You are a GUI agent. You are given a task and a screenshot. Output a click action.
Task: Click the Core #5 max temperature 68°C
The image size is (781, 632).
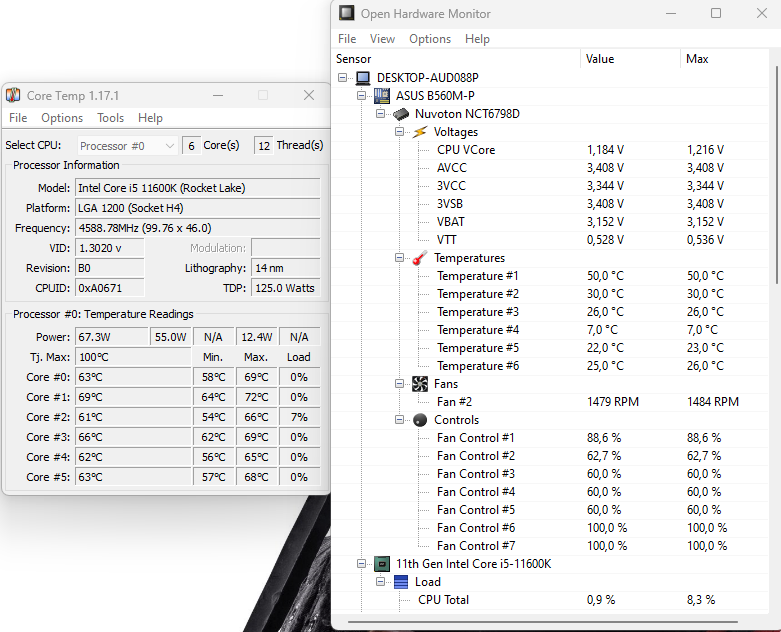[257, 477]
